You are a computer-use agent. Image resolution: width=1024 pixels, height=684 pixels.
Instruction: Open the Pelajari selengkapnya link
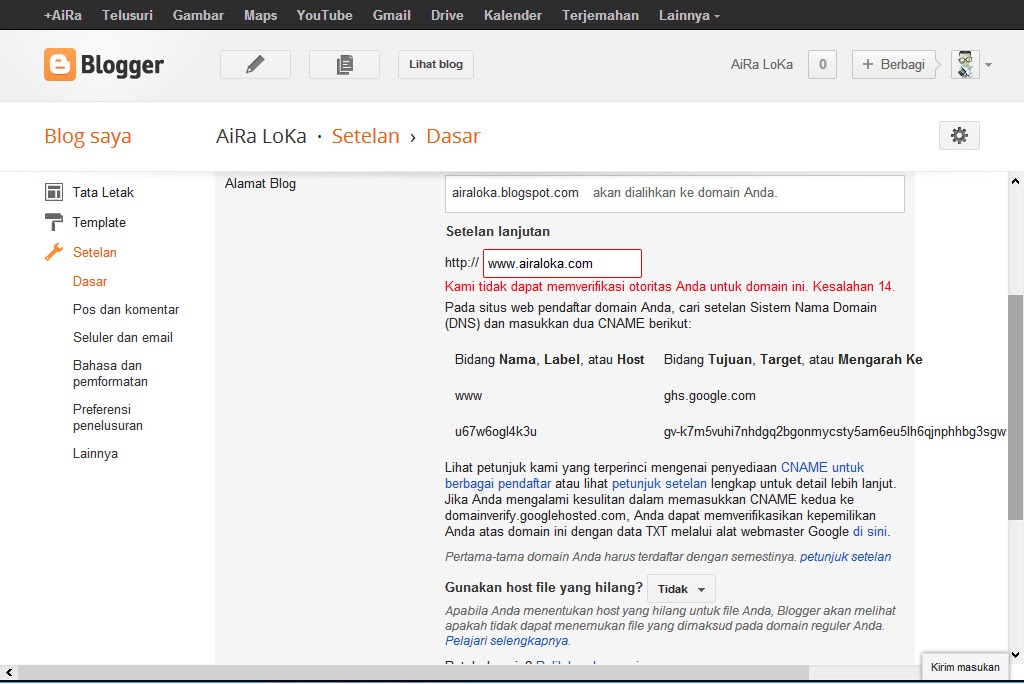[507, 642]
